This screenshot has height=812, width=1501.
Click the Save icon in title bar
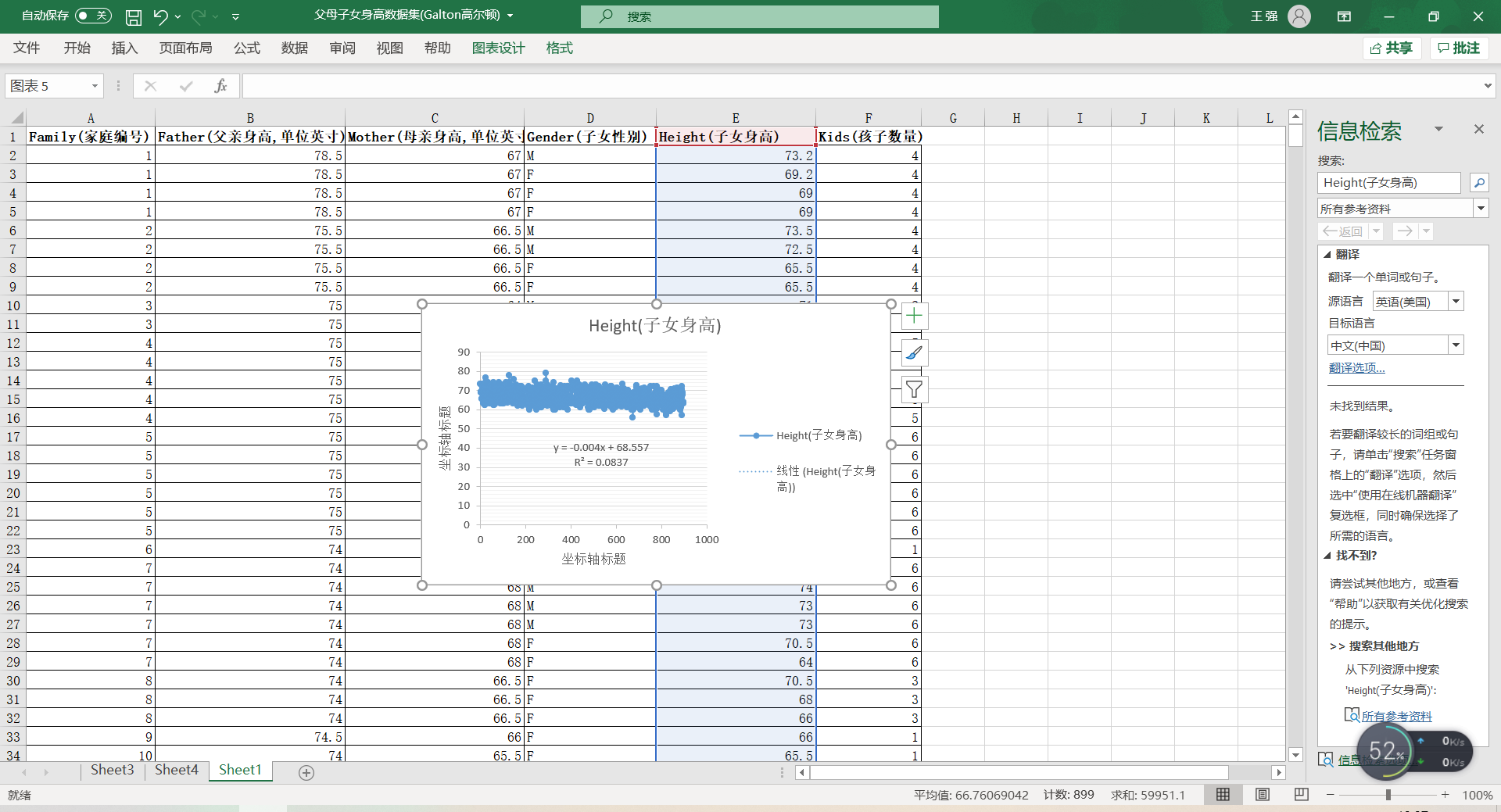pyautogui.click(x=134, y=16)
